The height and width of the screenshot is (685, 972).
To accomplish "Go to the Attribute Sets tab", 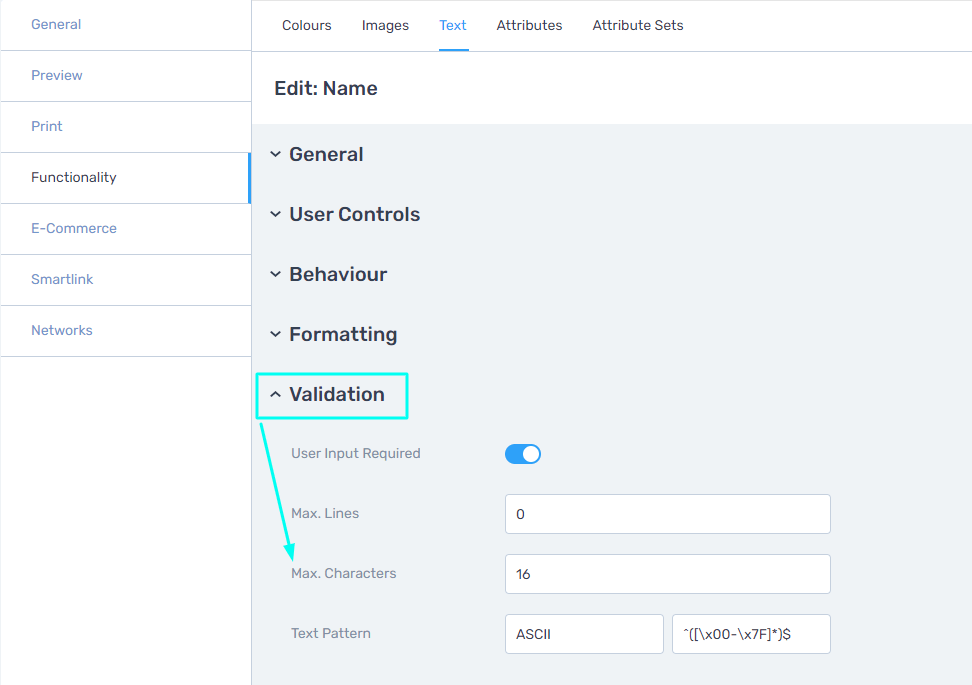I will point(637,25).
